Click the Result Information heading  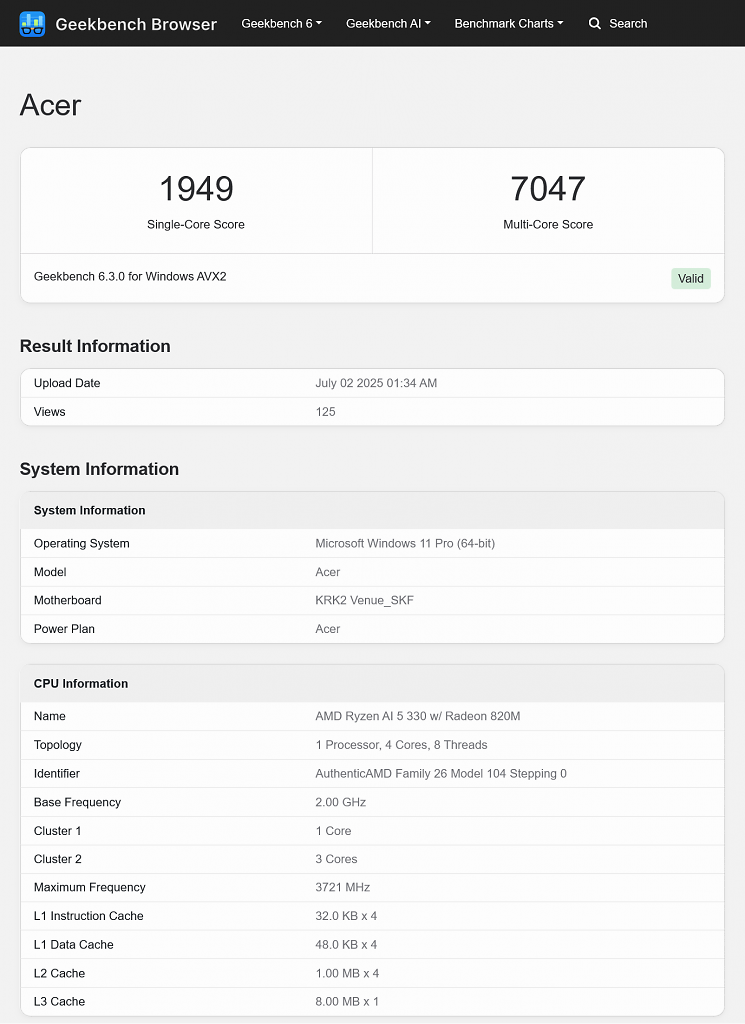95,346
